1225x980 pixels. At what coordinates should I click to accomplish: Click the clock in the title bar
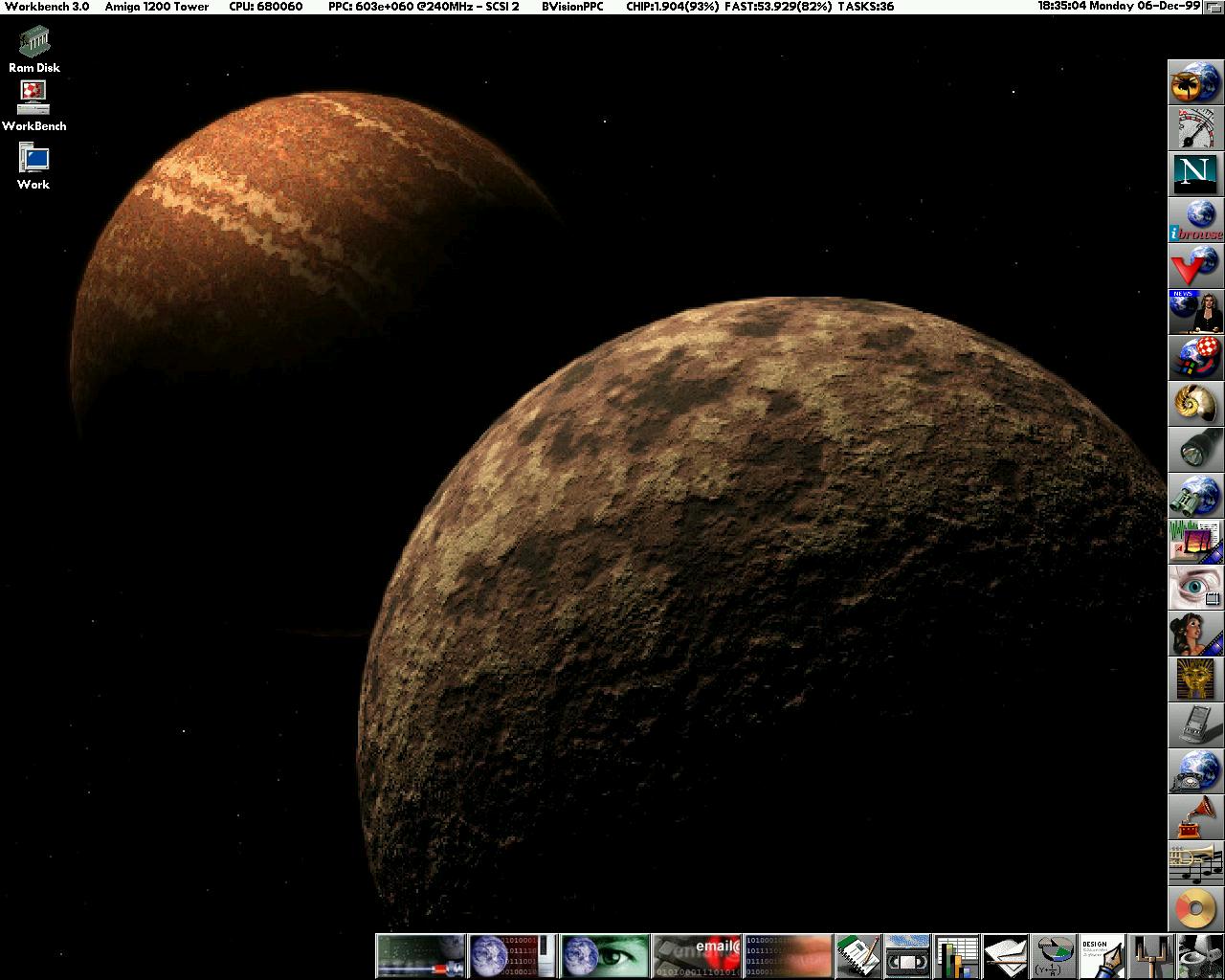(x=1118, y=7)
